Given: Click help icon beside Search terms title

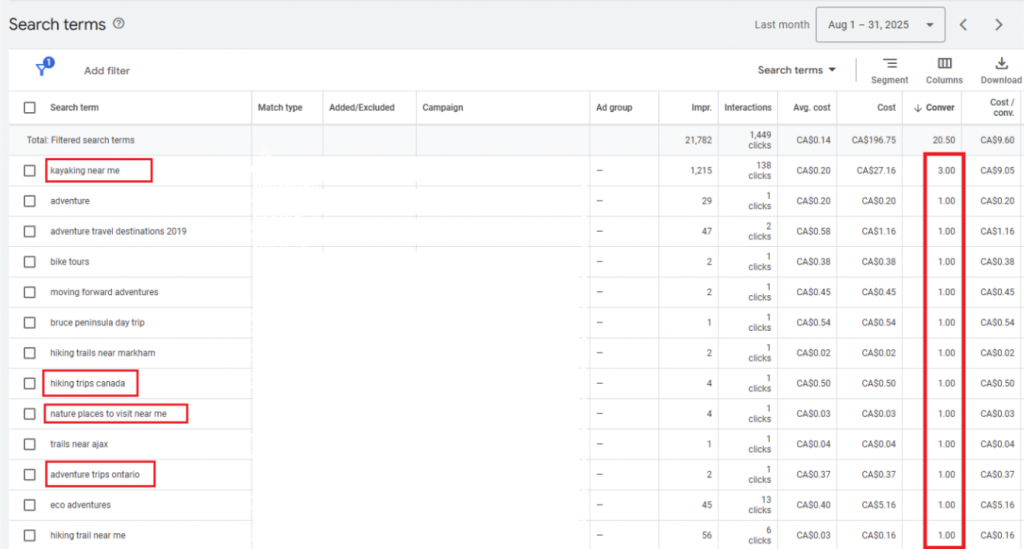Looking at the screenshot, I should (x=119, y=24).
